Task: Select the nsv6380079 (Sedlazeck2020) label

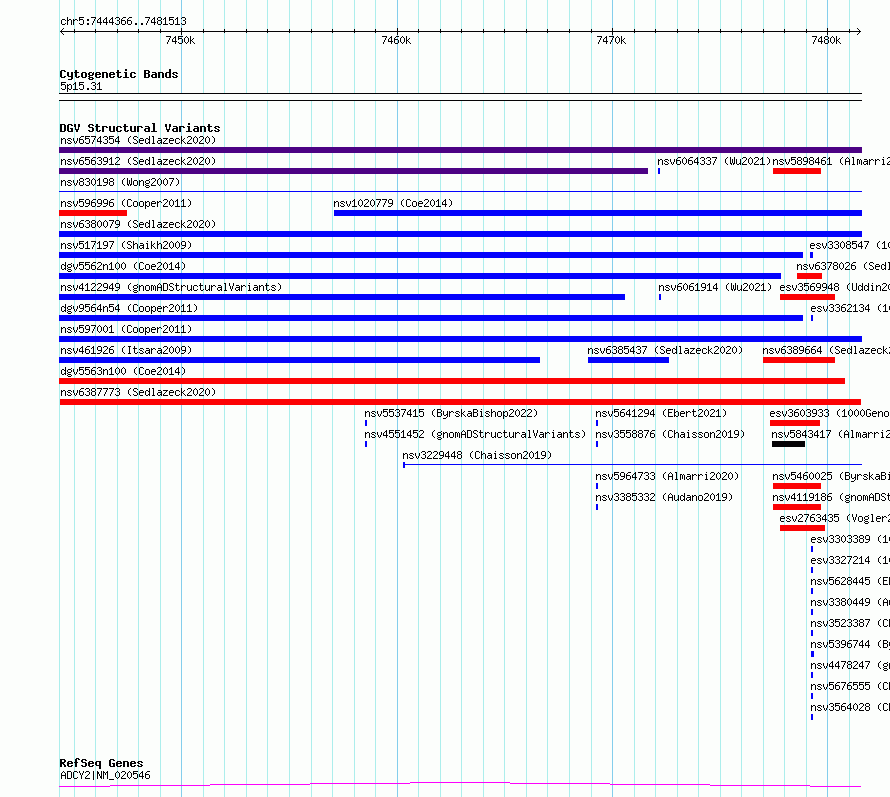Action: [x=138, y=224]
